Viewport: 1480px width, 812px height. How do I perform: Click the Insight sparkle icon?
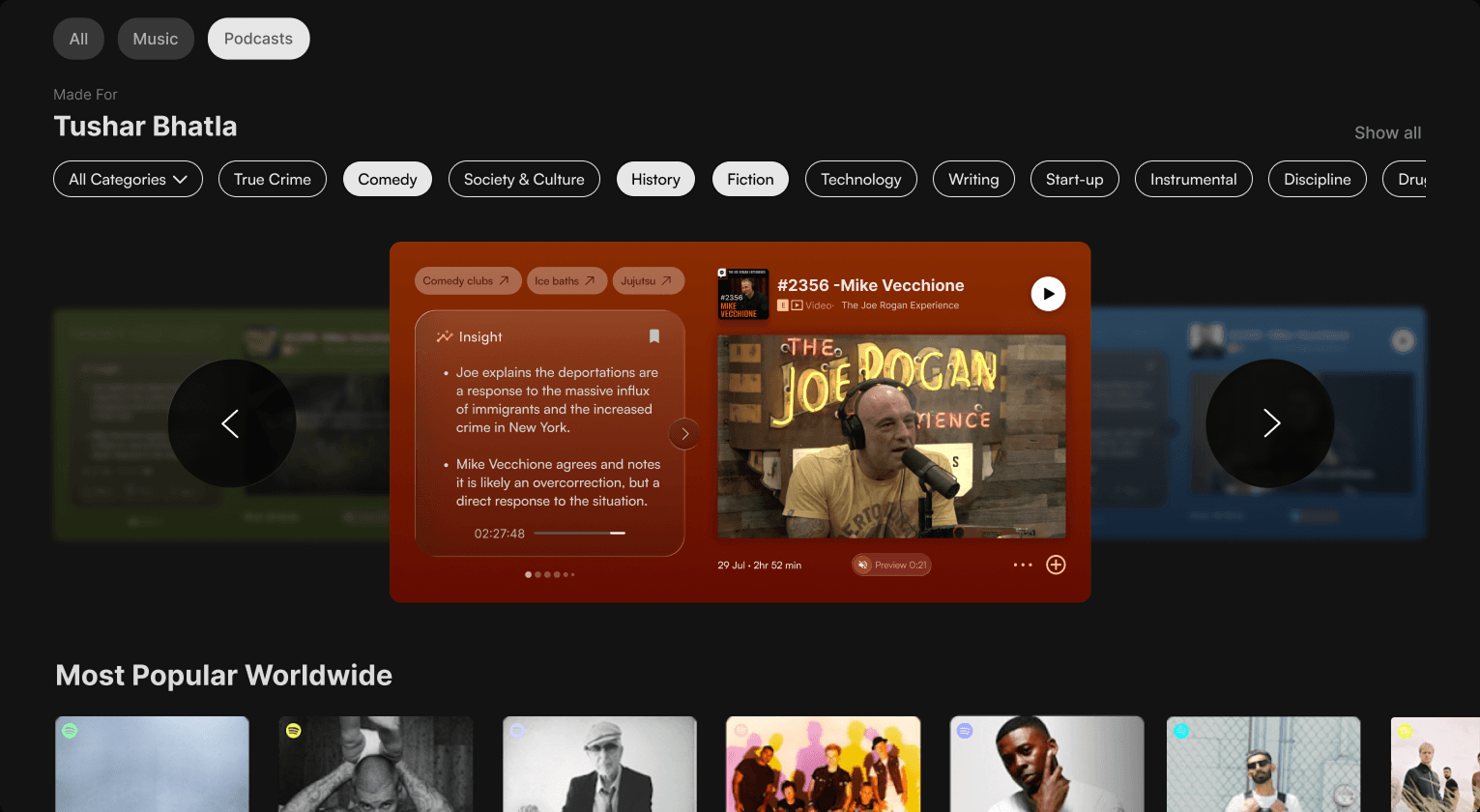coord(445,336)
